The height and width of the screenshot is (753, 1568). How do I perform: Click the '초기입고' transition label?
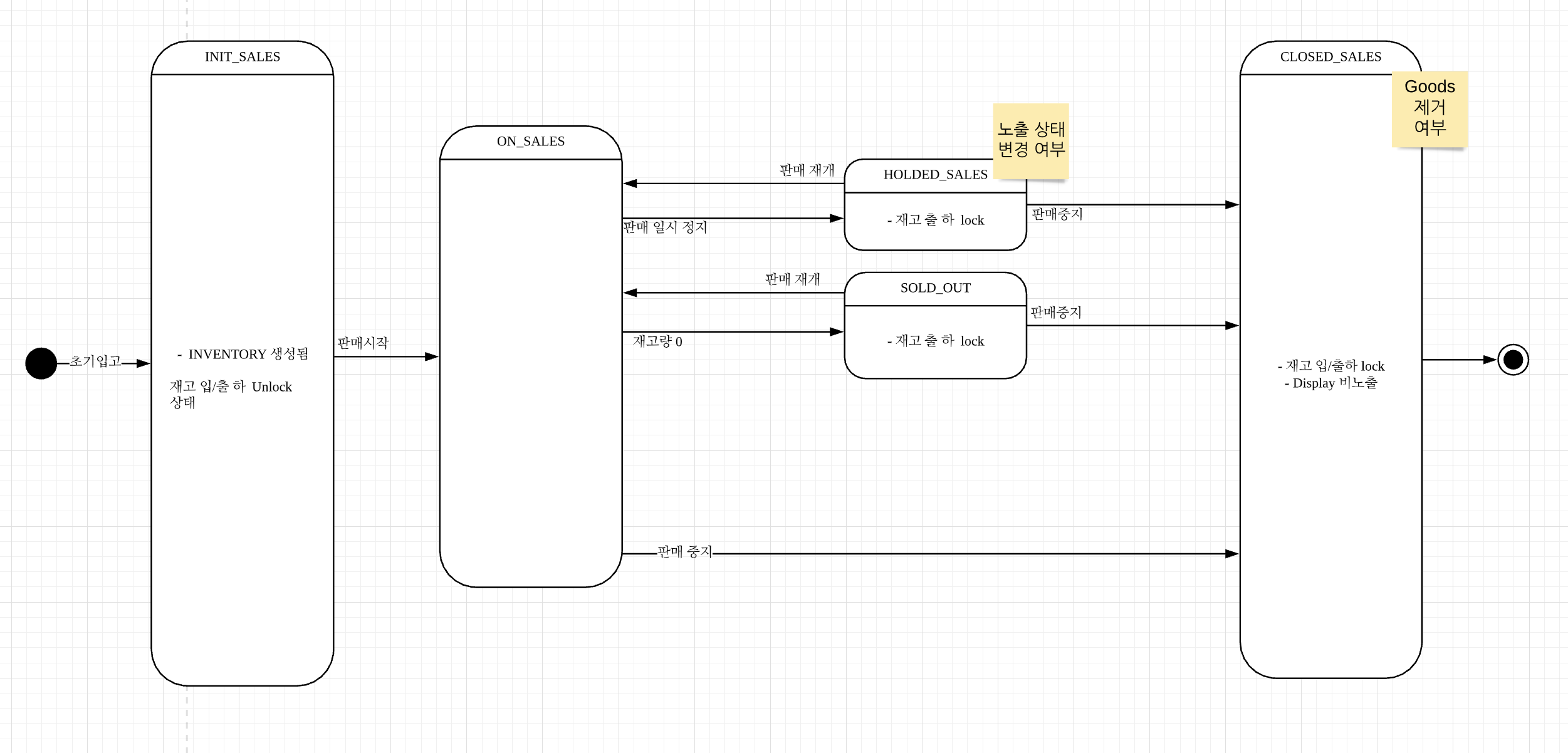coord(95,361)
